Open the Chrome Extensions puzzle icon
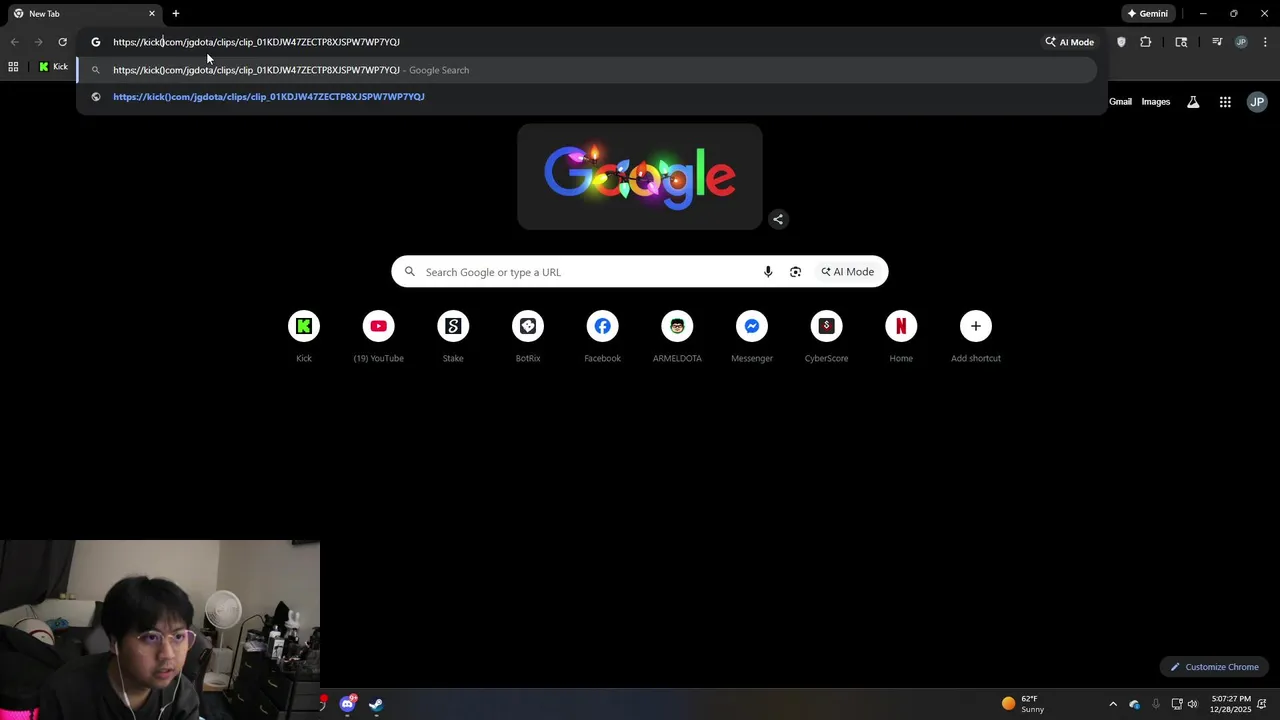 [1146, 42]
